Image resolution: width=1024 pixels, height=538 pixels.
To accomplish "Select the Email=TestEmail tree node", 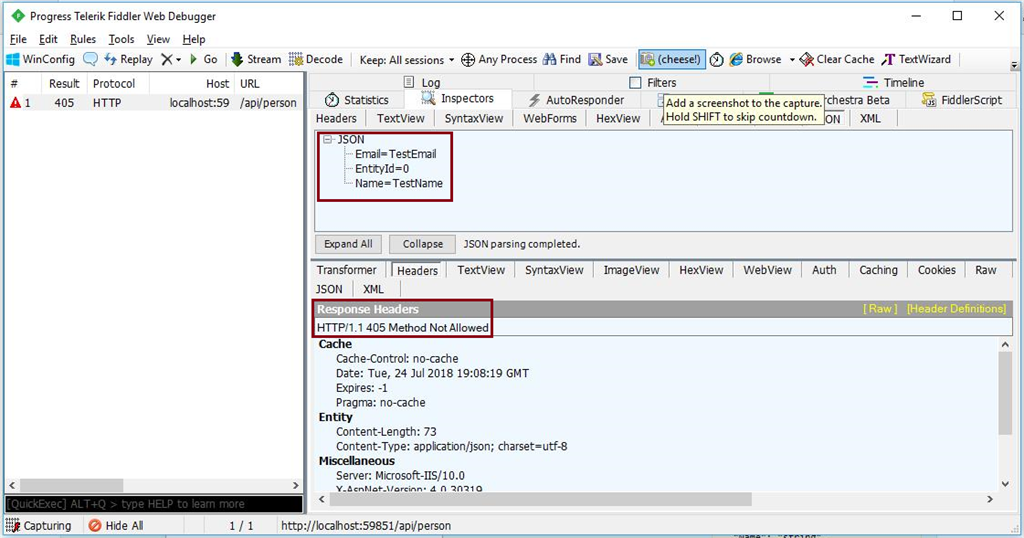I will [x=395, y=154].
